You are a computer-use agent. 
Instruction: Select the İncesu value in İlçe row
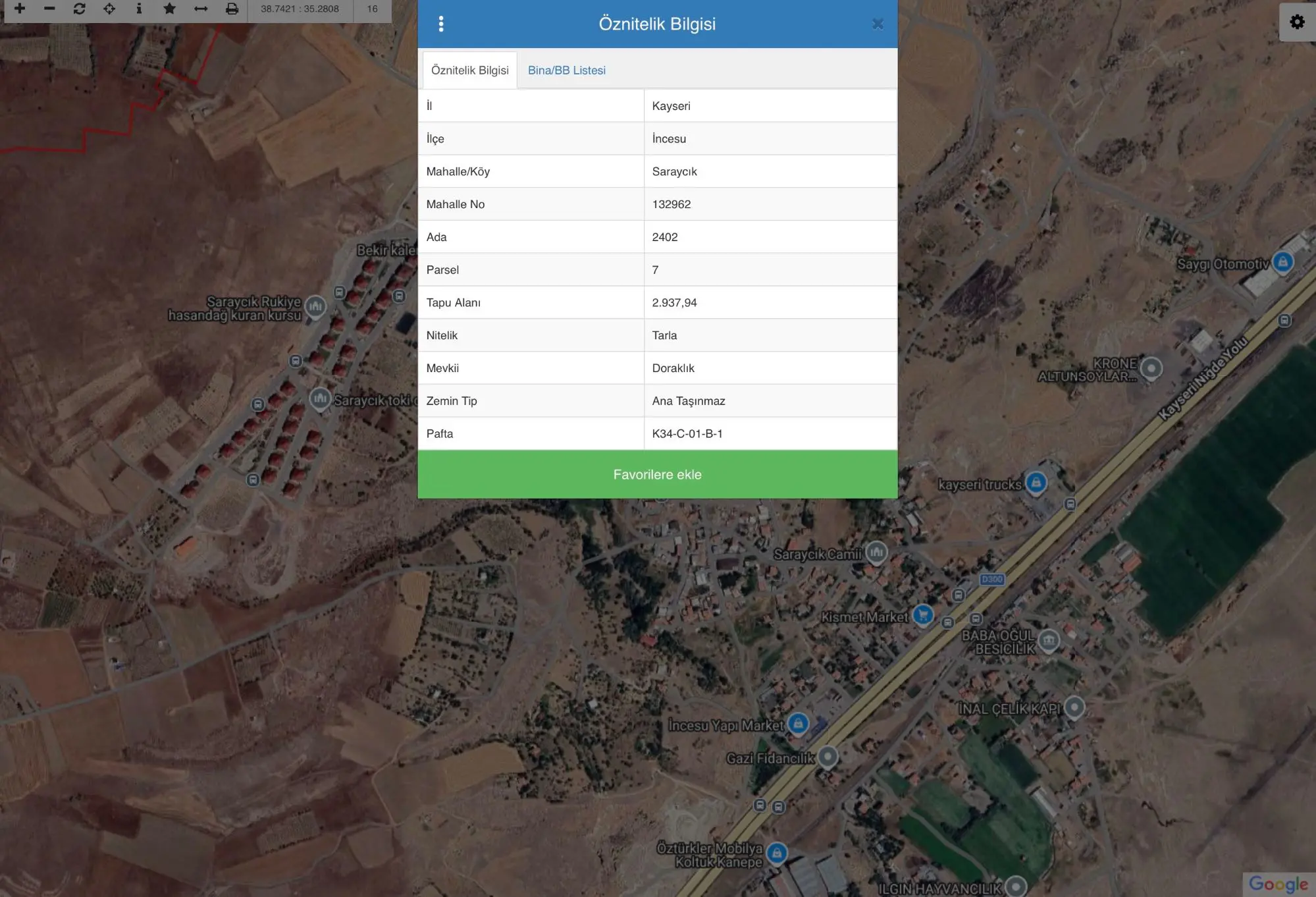pyautogui.click(x=669, y=138)
